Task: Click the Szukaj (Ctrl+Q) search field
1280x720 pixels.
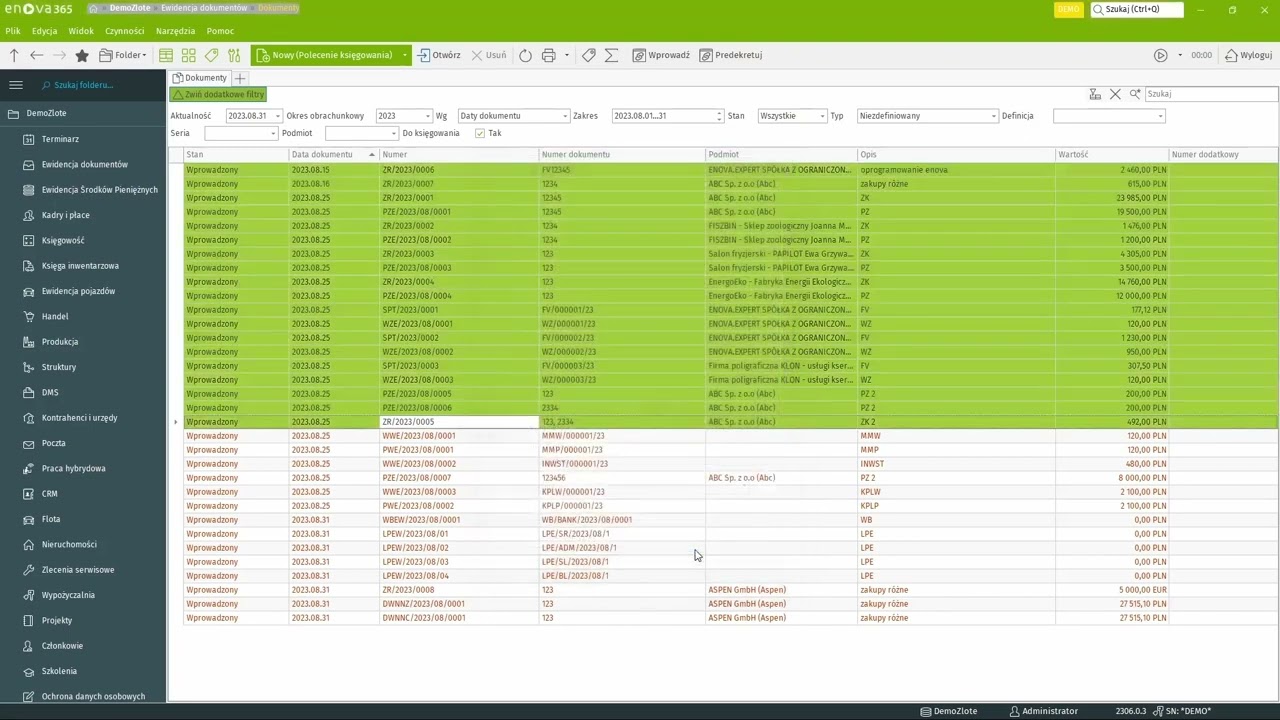Action: point(1137,9)
